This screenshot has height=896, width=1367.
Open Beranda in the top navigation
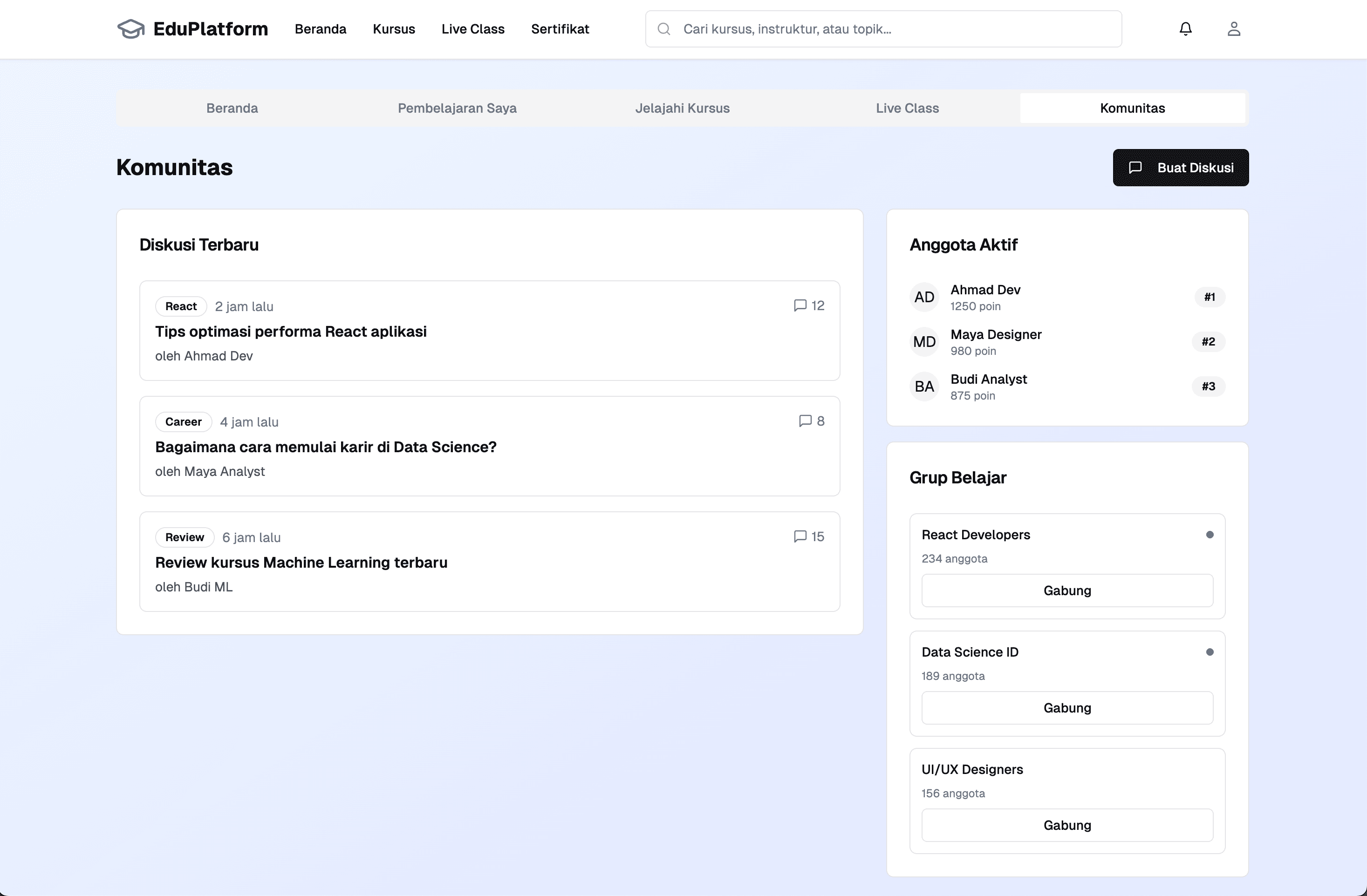click(321, 29)
